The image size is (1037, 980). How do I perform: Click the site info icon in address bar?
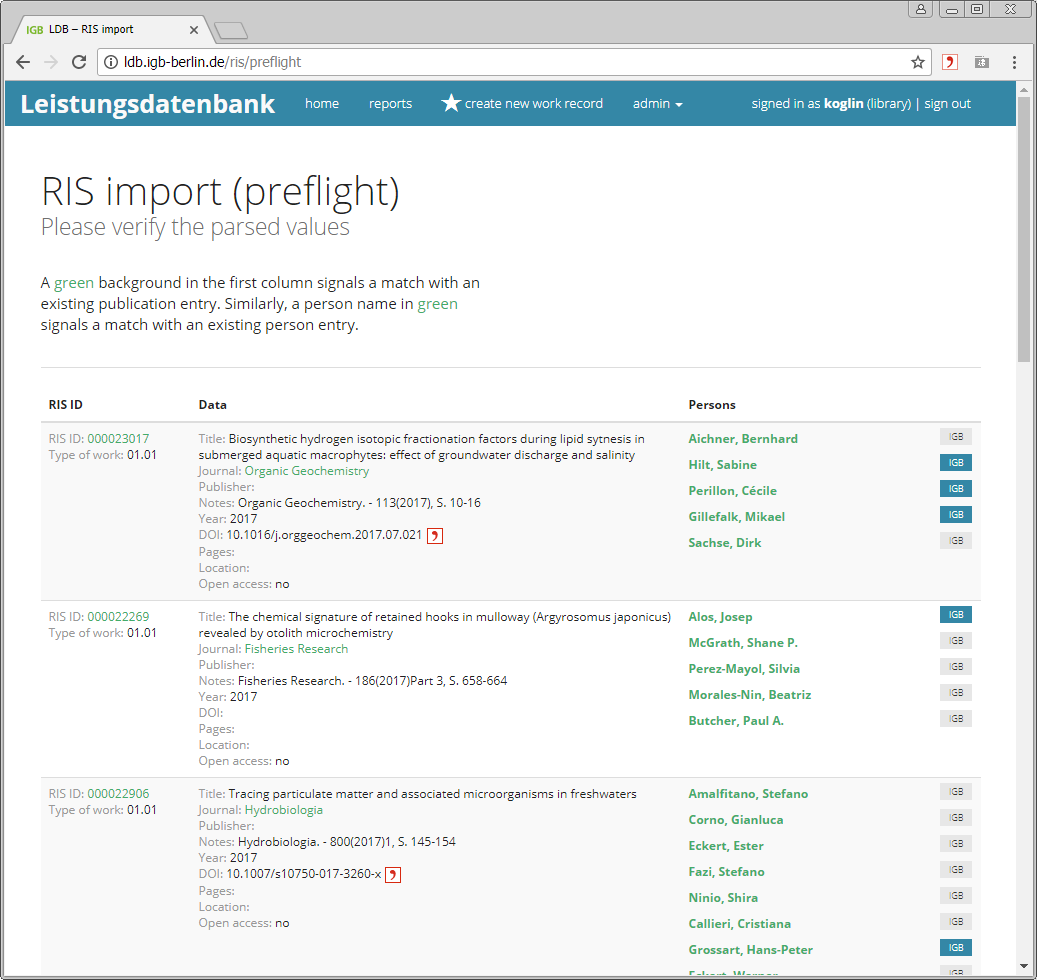click(110, 62)
